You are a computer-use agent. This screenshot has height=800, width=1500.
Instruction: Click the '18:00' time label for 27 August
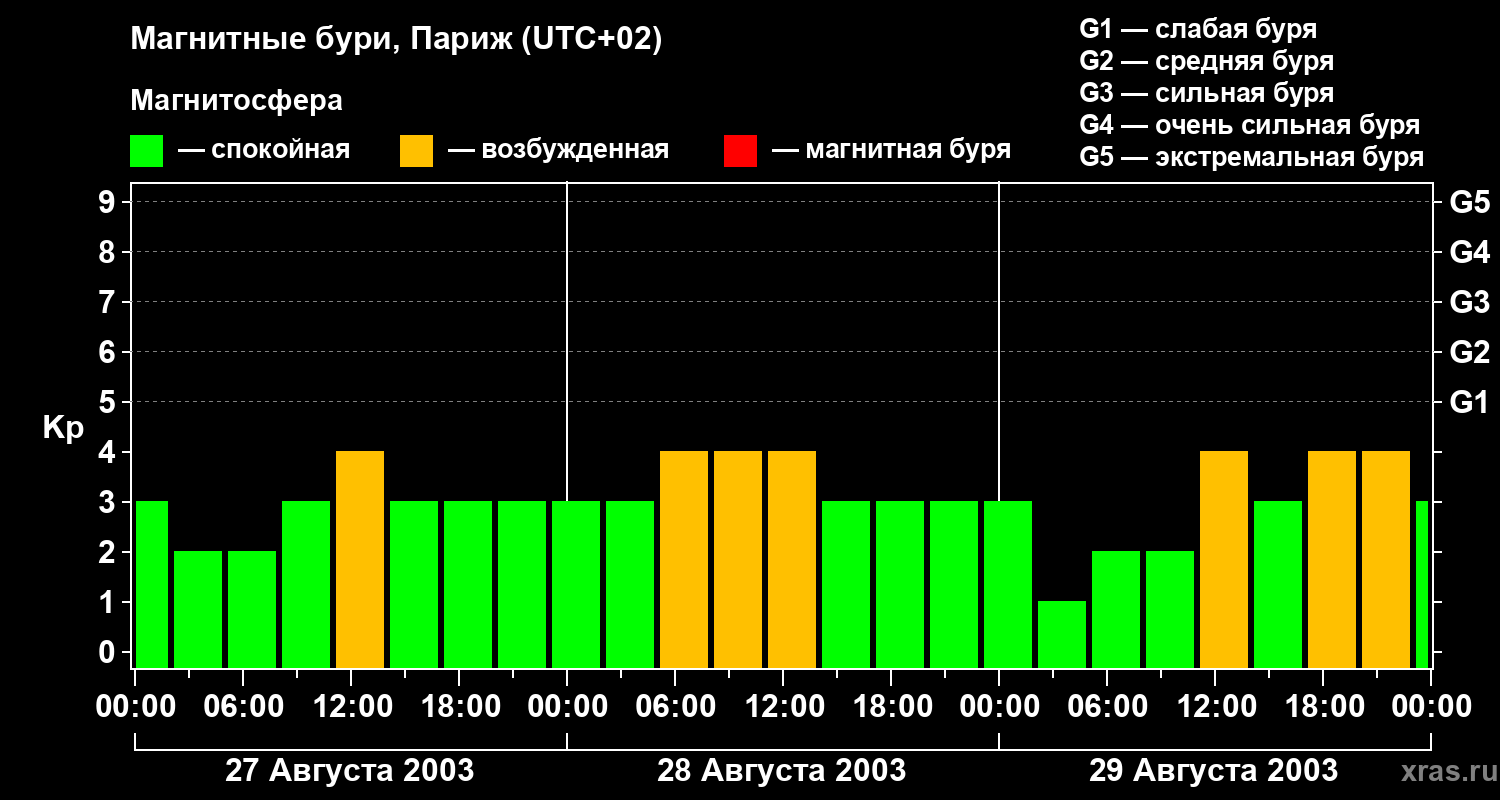(x=459, y=706)
